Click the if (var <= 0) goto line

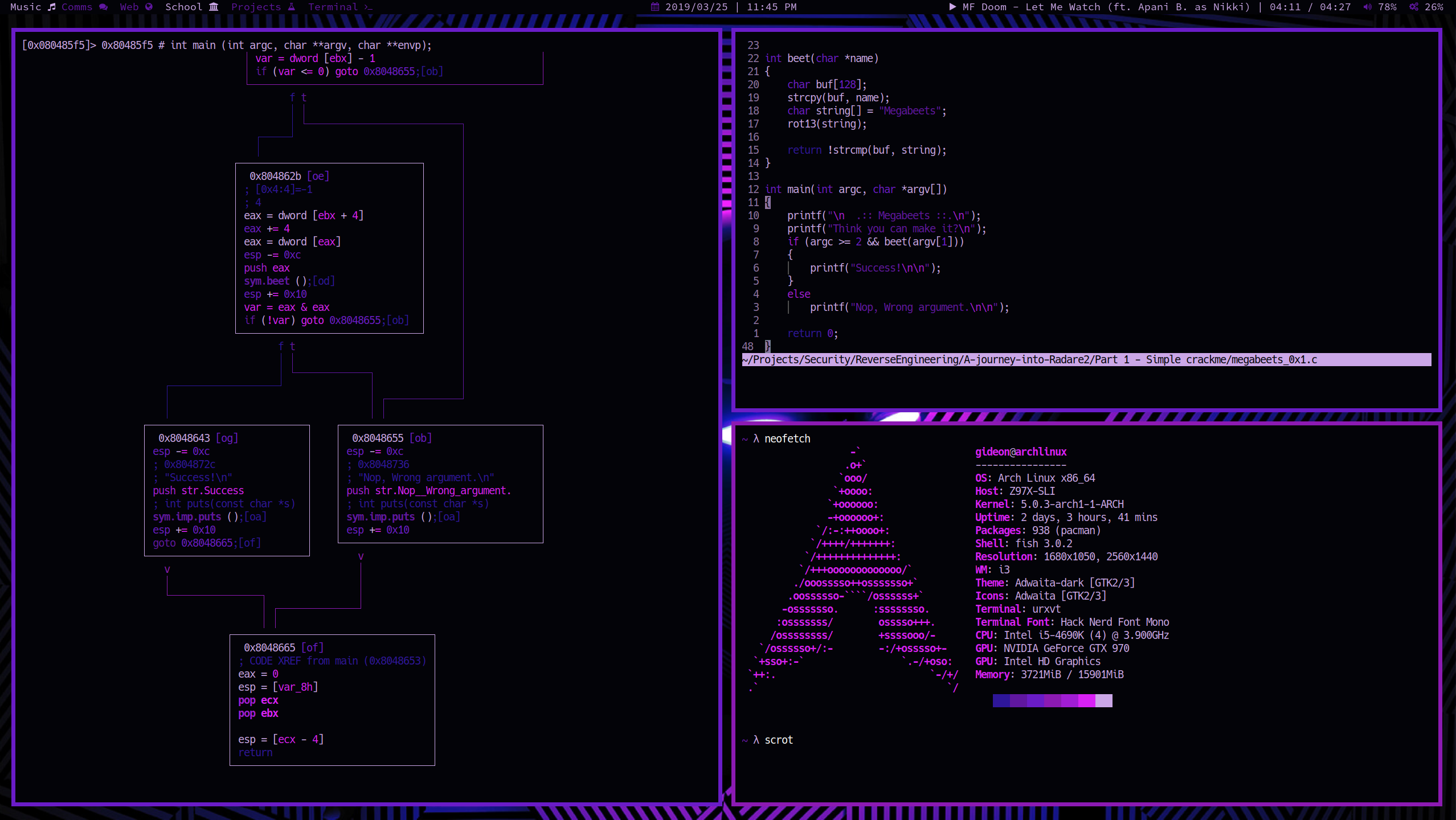[x=349, y=71]
